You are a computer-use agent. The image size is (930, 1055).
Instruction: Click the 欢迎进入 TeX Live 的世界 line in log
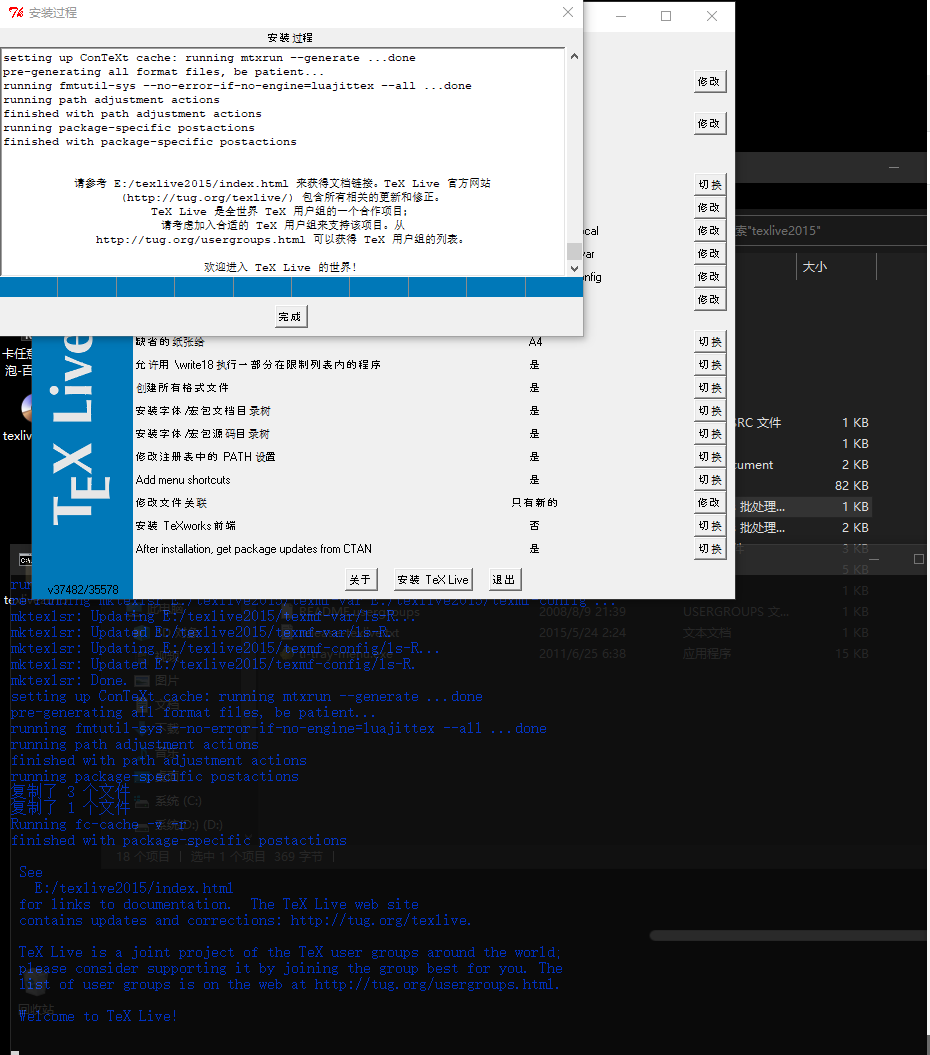(281, 267)
